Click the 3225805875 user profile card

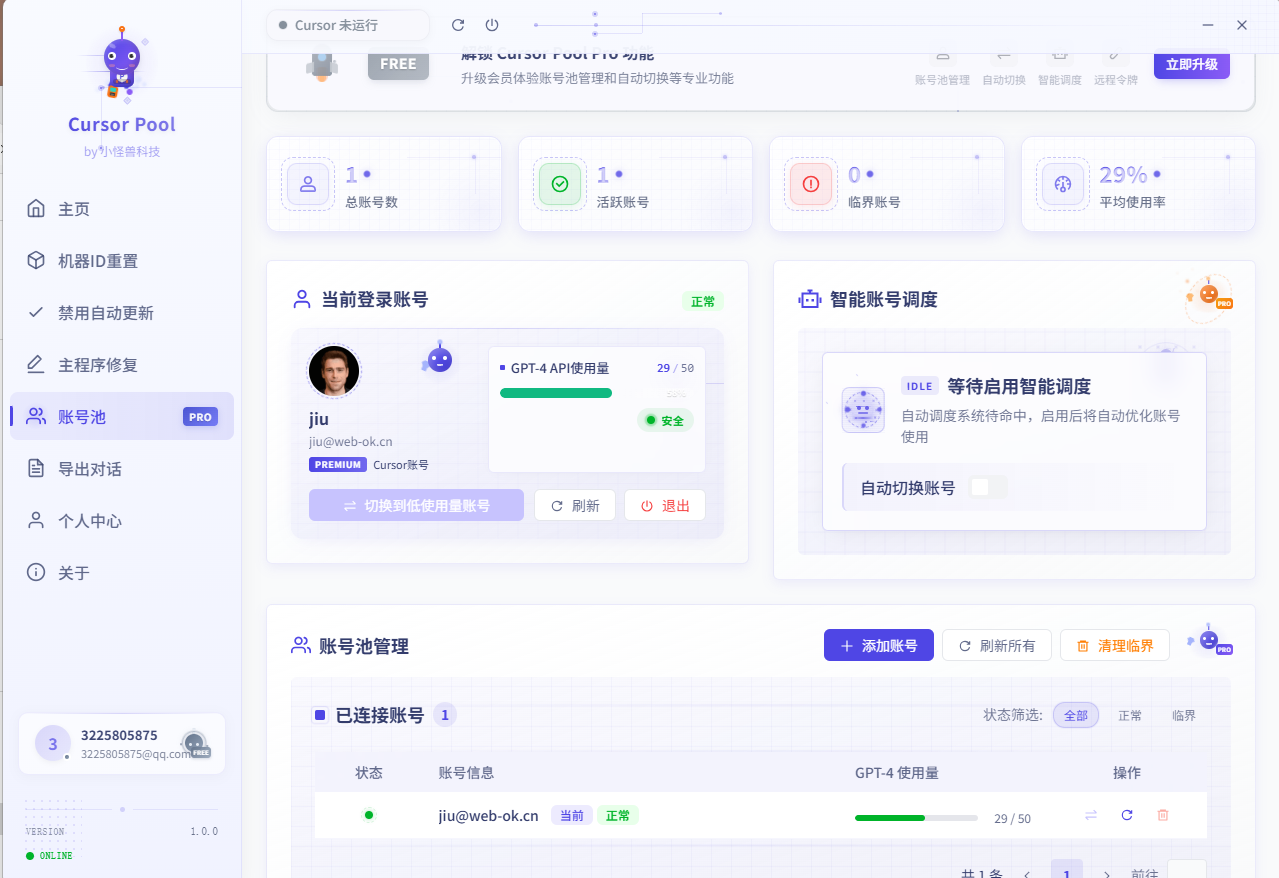pyautogui.click(x=122, y=744)
